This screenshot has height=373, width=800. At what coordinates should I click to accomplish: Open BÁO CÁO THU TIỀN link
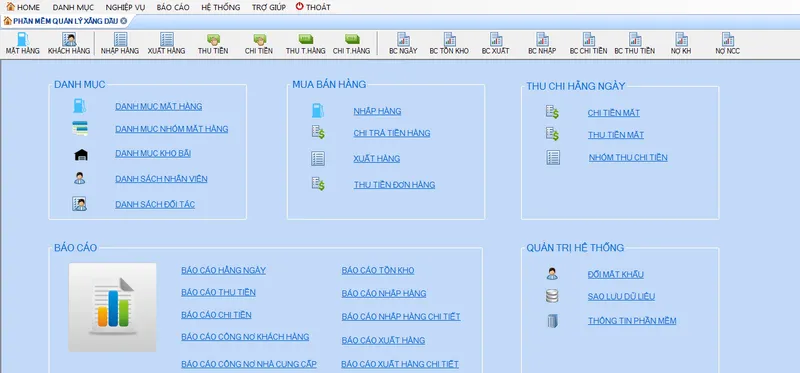click(x=218, y=292)
